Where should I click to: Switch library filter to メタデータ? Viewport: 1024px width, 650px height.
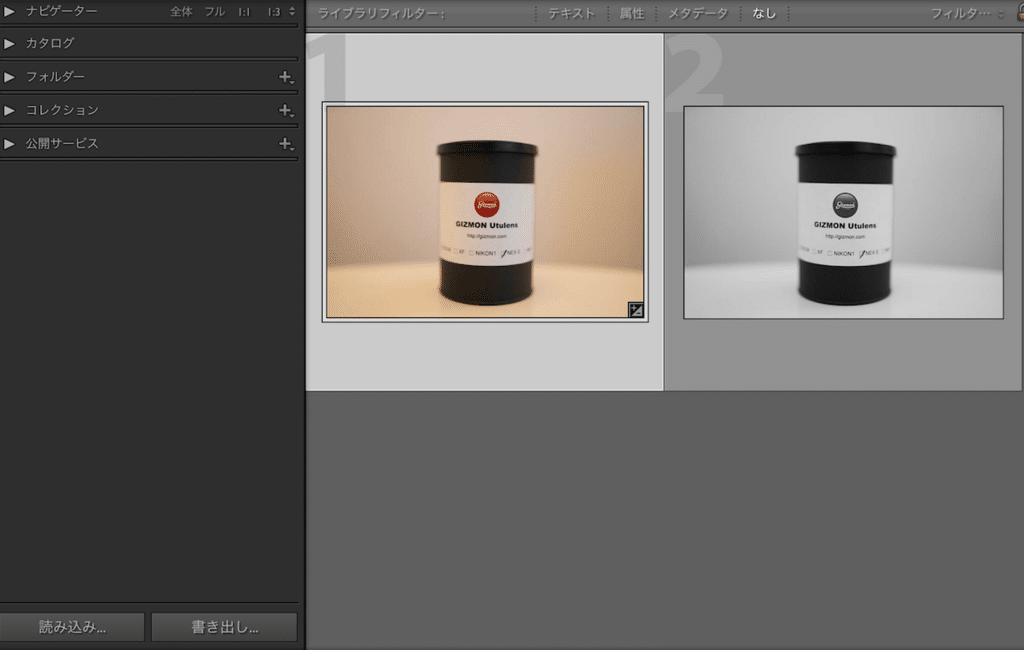point(698,14)
